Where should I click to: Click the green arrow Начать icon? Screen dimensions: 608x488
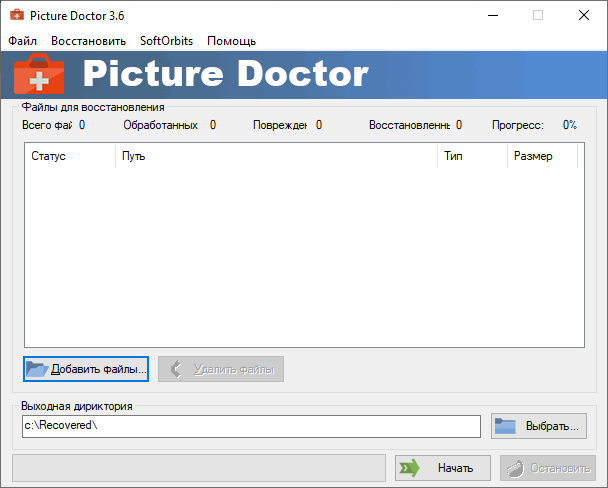[x=408, y=468]
